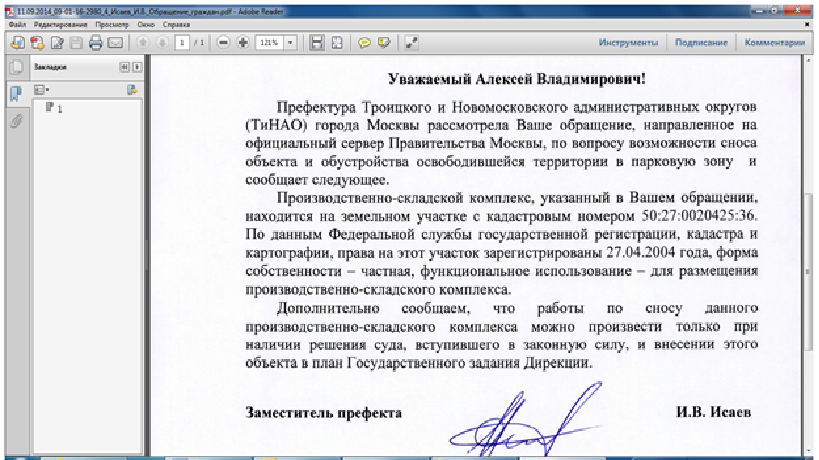Toggle the bookmarks panel icon in sidebar
Screen dimensions: 819x460
(x=15, y=94)
